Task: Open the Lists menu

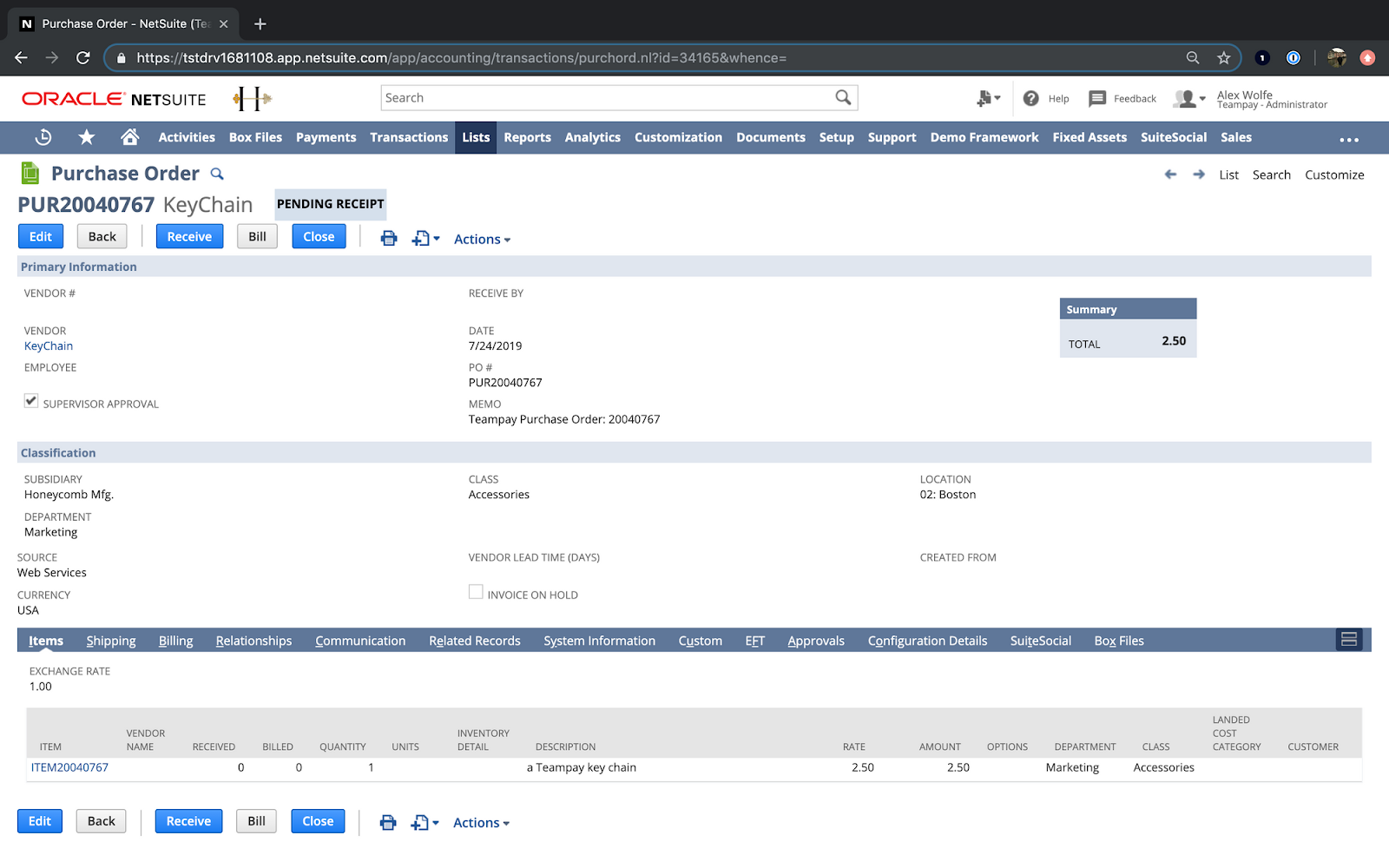Action: click(476, 137)
